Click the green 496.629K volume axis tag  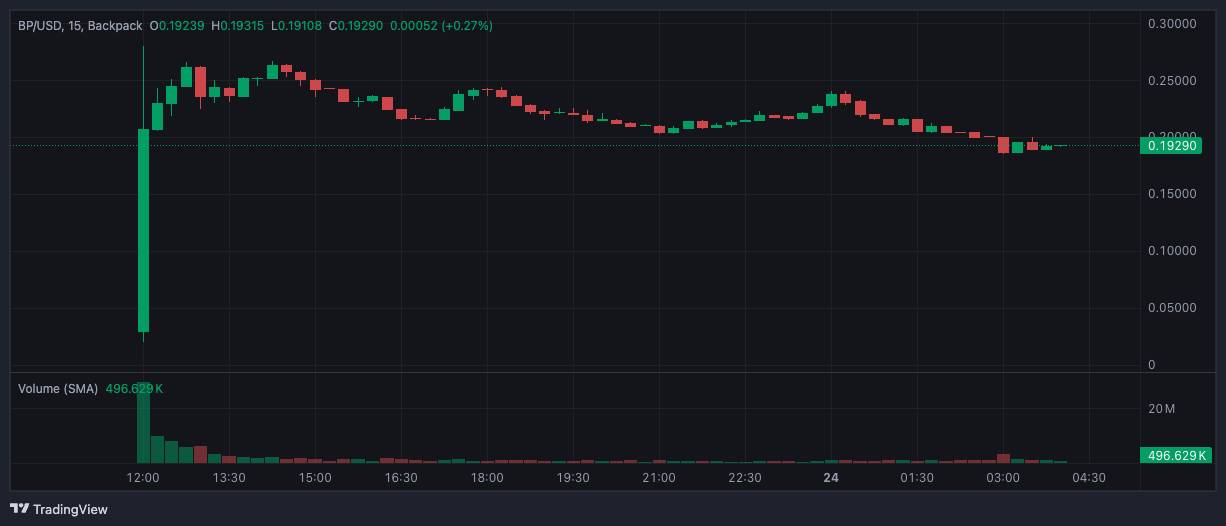(x=1171, y=456)
